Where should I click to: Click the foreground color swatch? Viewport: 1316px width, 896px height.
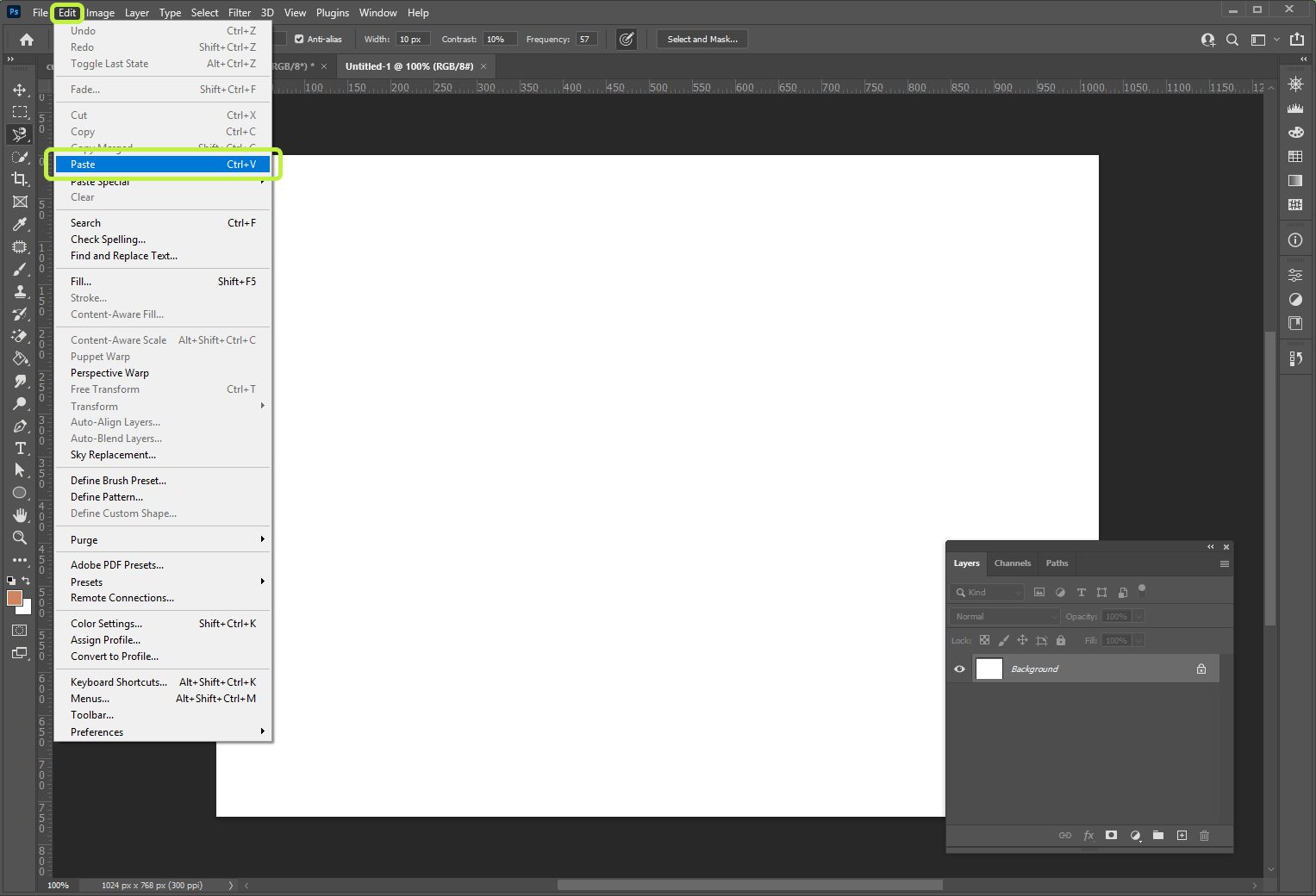coord(15,598)
